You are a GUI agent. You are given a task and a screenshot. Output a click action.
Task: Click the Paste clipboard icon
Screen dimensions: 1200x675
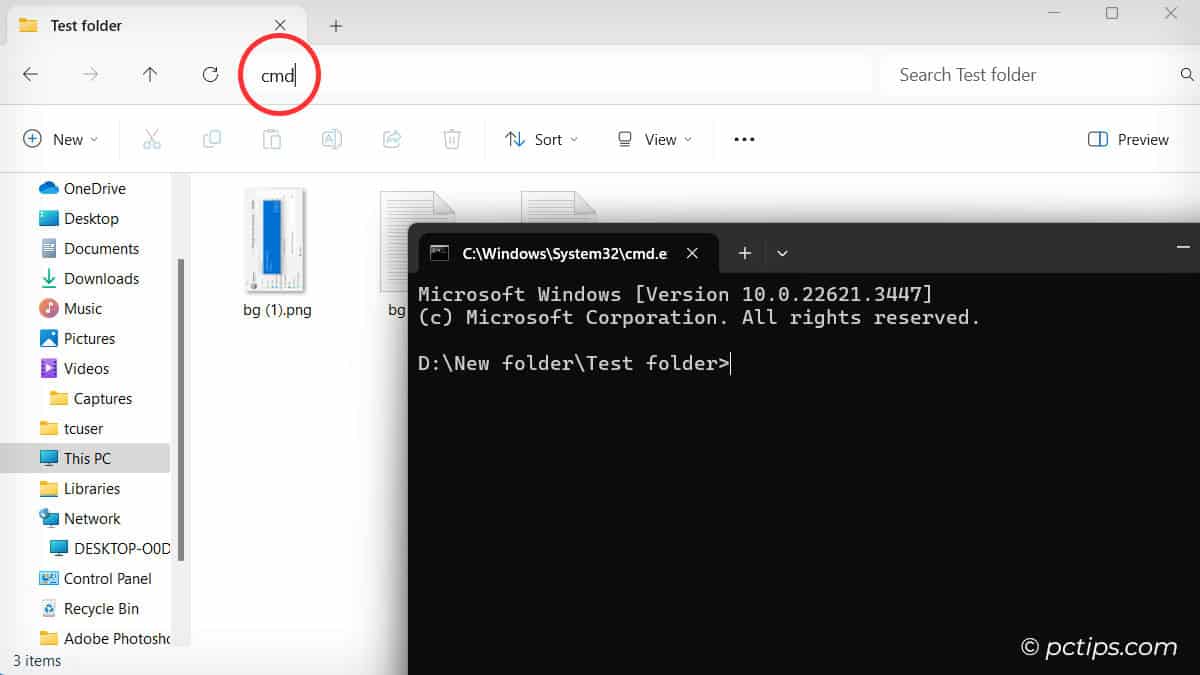tap(272, 140)
